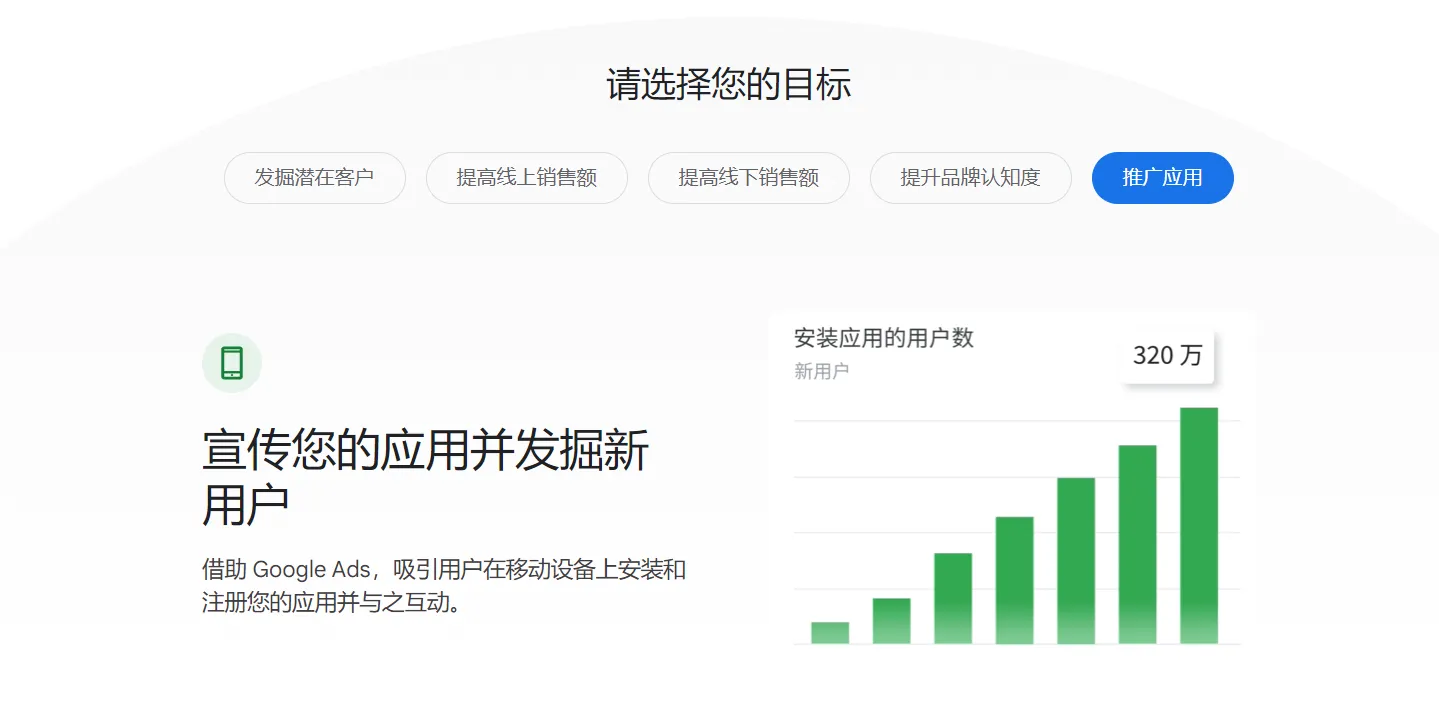Viewport: 1439px width, 709px height.
Task: Click the tallest green bar in chart
Action: (x=1199, y=526)
